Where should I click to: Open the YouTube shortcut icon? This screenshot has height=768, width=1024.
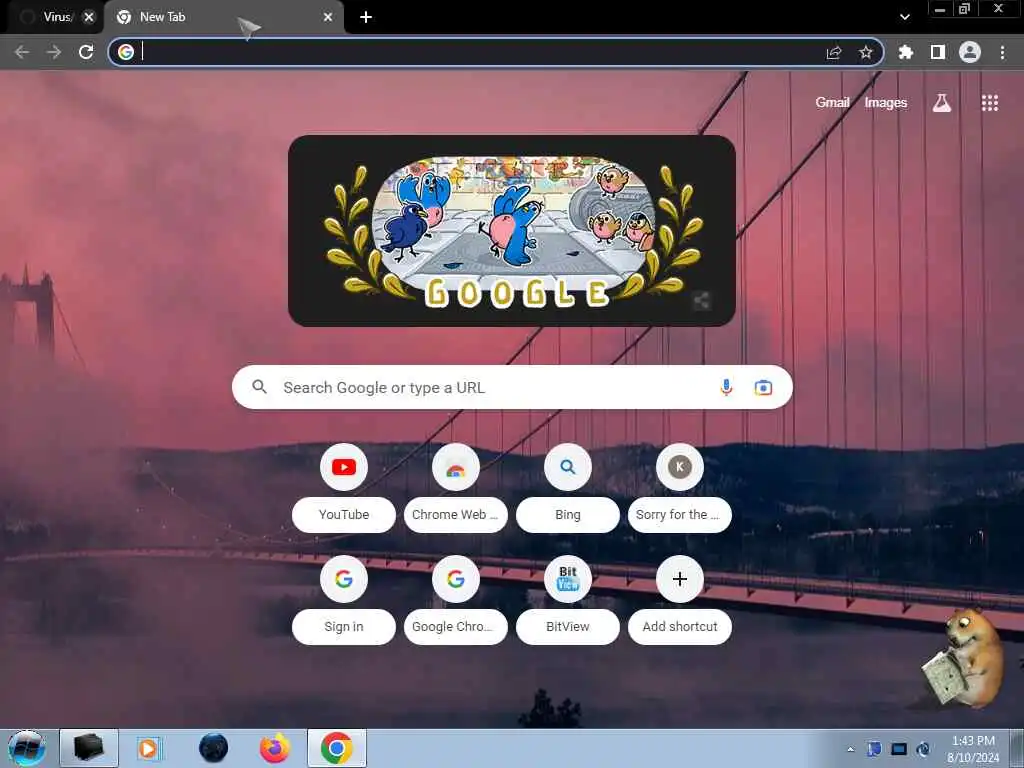[344, 467]
